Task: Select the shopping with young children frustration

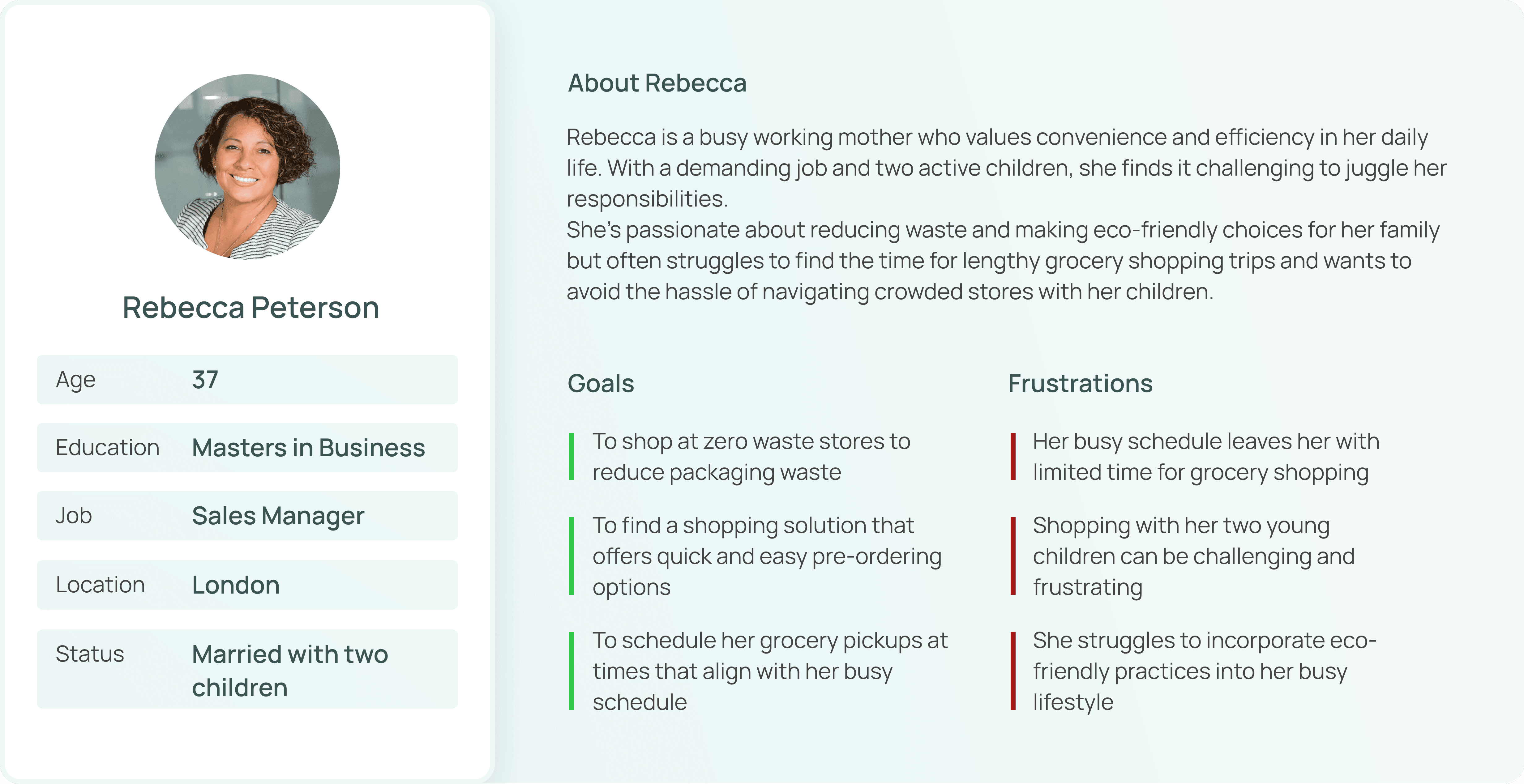Action: 1193,556
